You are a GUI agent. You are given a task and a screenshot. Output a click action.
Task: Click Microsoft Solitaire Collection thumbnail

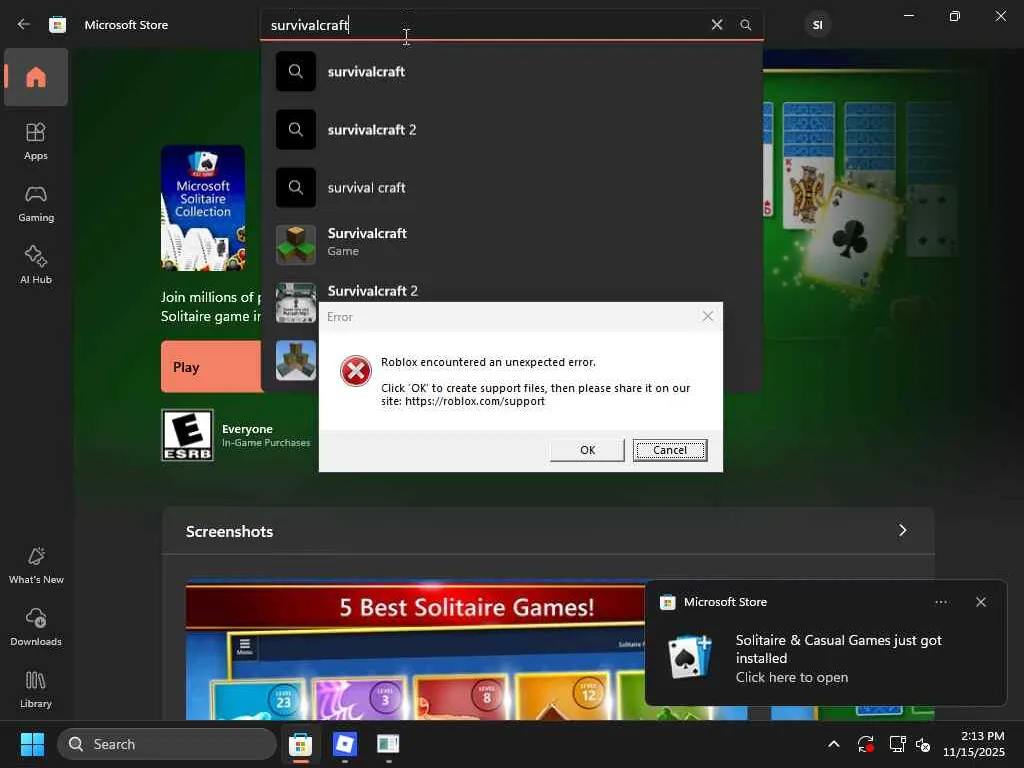click(x=203, y=208)
